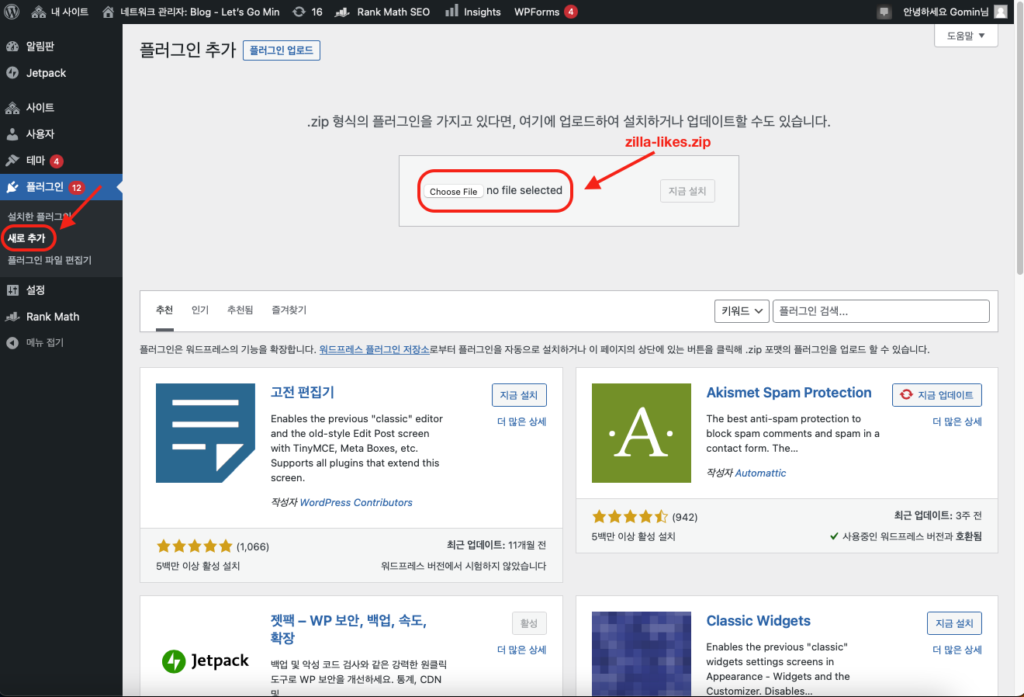Open the notifications speech bubble icon
Viewport: 1024px width, 697px height.
tap(884, 12)
